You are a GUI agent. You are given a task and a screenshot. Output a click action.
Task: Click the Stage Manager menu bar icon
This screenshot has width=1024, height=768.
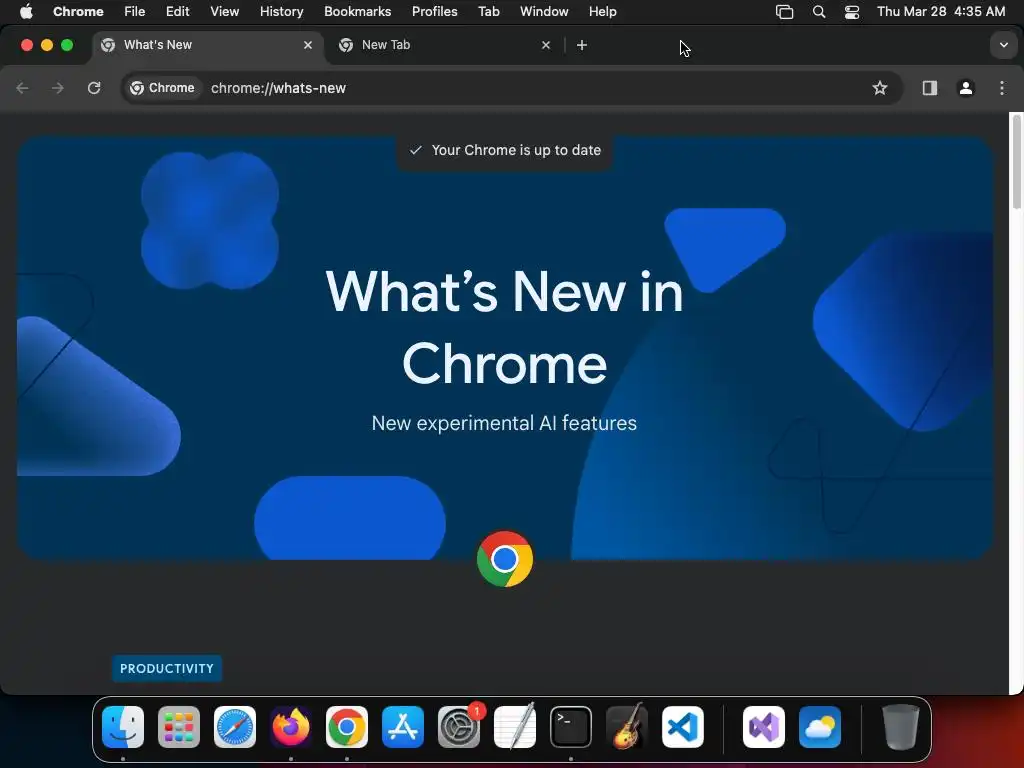pos(784,11)
